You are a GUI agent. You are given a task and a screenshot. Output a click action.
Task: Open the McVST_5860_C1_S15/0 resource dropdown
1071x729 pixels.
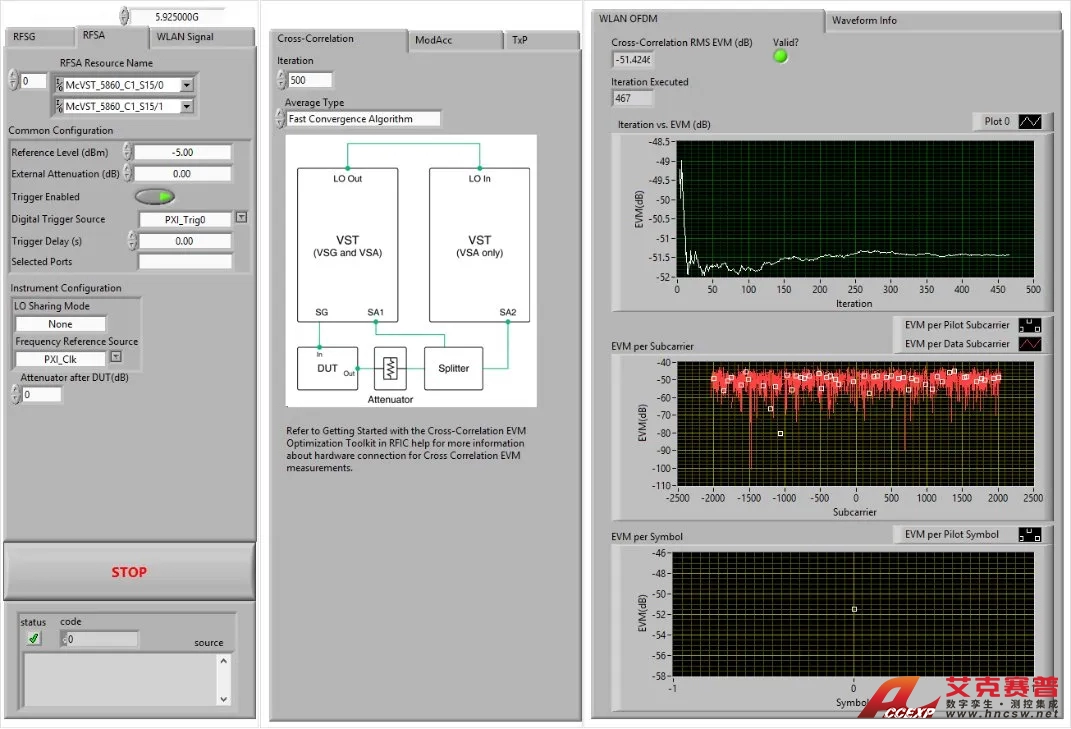[x=186, y=85]
